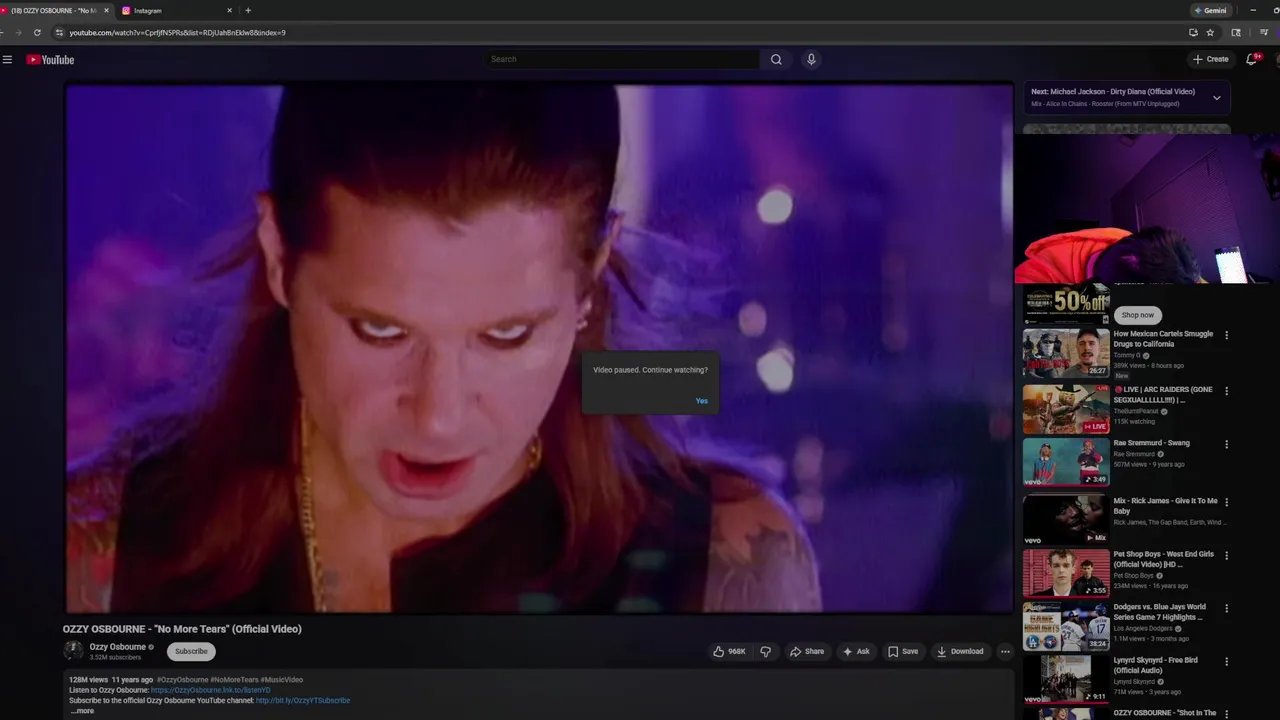Switch to the Instagram tab

click(x=175, y=10)
